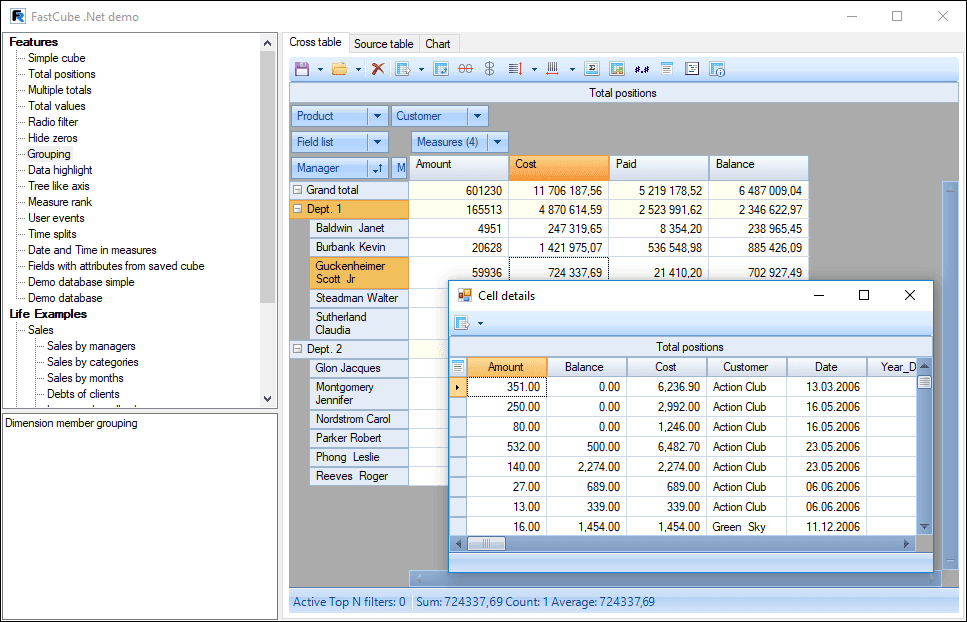Image resolution: width=967 pixels, height=622 pixels.
Task: Click the current row indicator arrow
Action: click(x=458, y=387)
